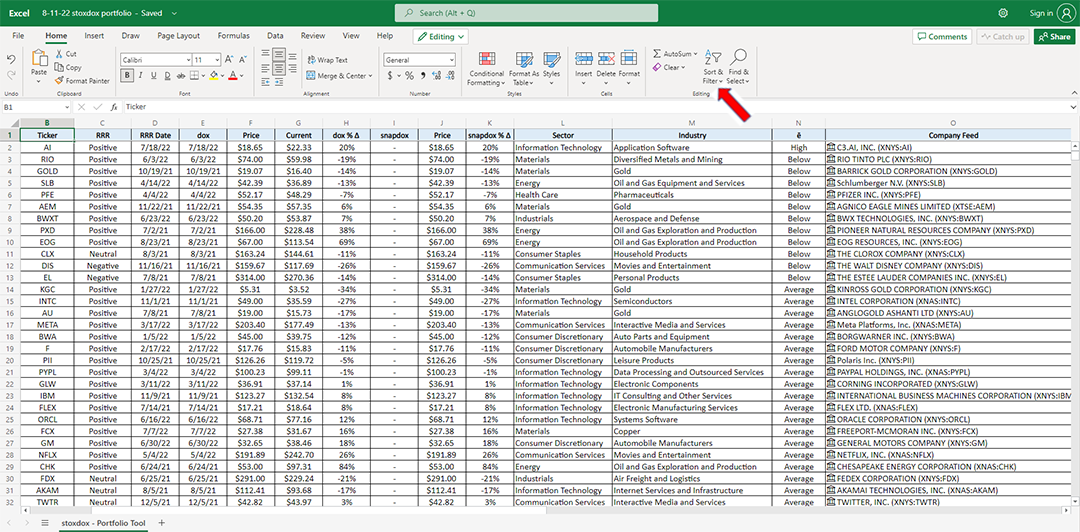Toggle Underline formatting
This screenshot has height=532, width=1080.
[154, 76]
